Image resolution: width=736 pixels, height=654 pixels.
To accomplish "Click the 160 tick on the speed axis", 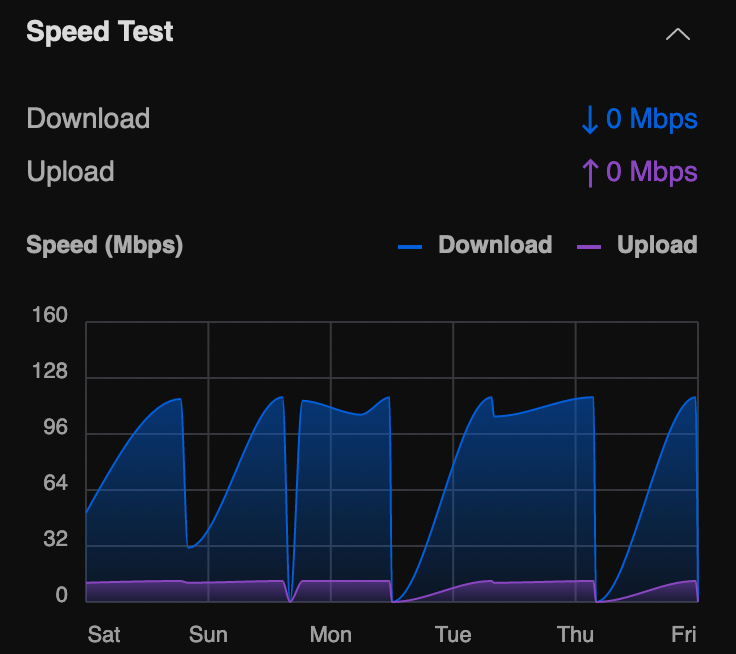I will pyautogui.click(x=49, y=316).
